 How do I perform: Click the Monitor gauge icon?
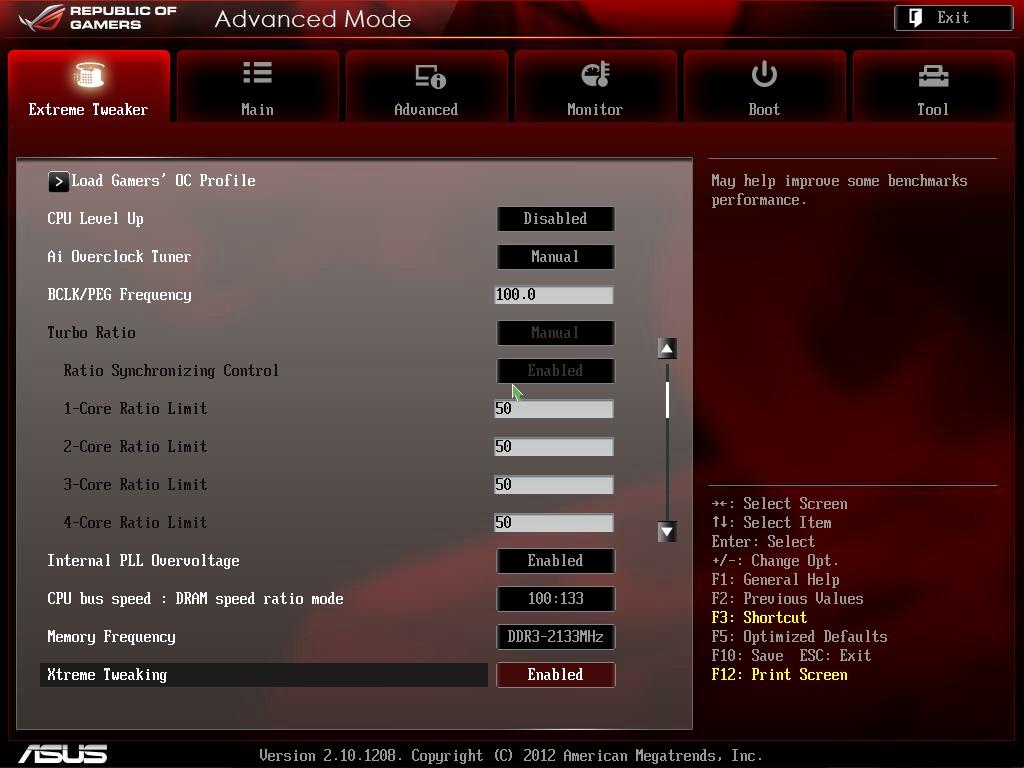click(595, 74)
